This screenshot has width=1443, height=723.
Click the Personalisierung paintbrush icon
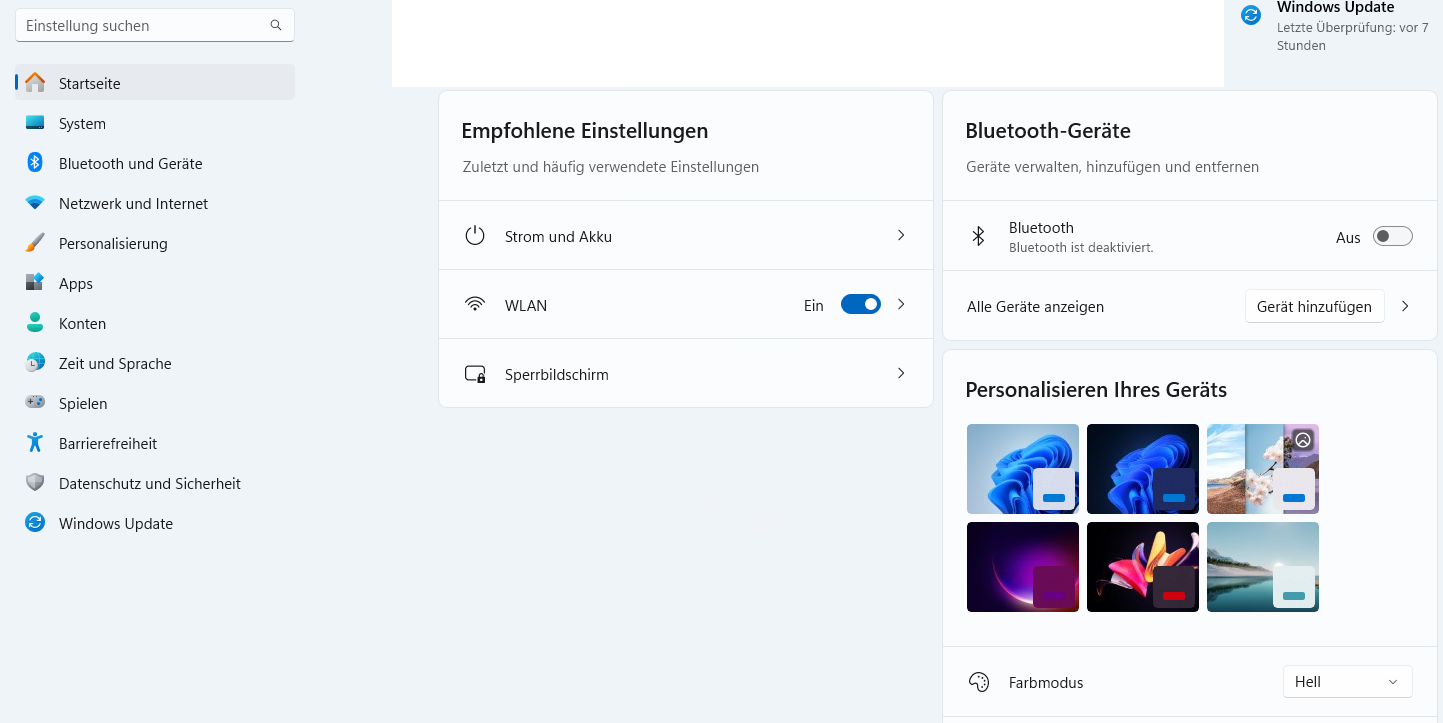tap(35, 243)
